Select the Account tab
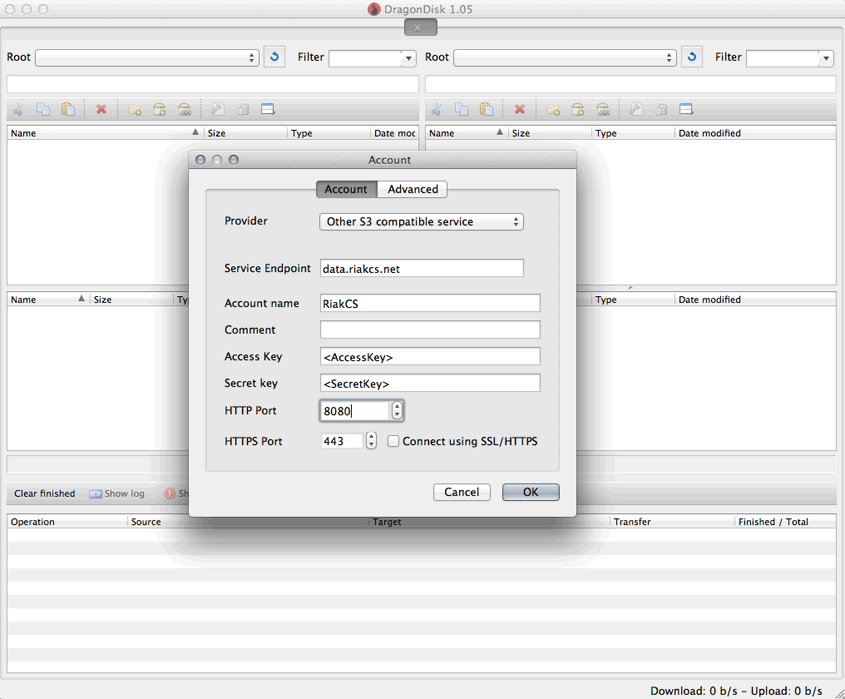 (346, 189)
